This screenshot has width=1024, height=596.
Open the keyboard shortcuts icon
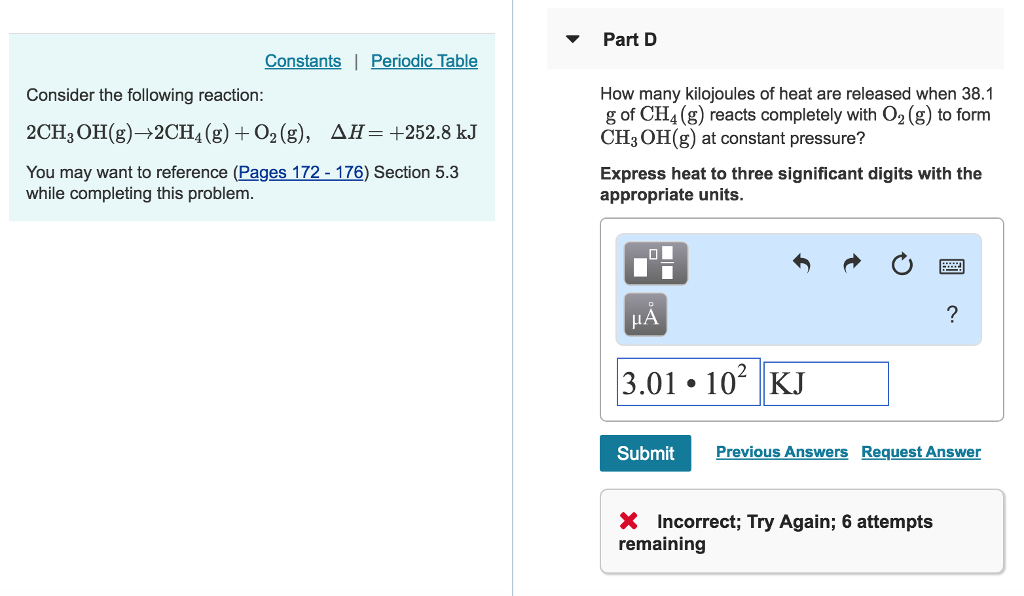951,265
